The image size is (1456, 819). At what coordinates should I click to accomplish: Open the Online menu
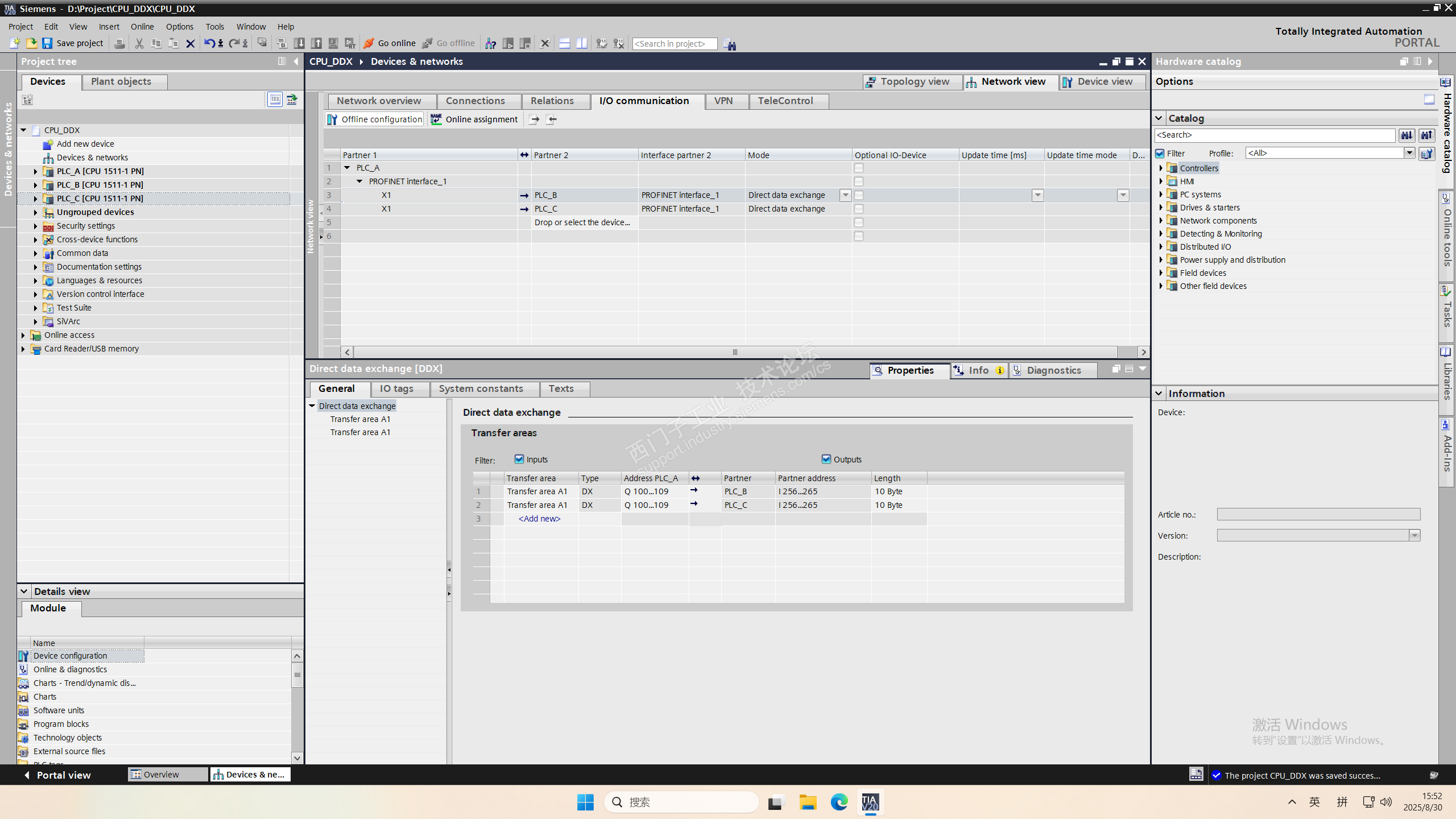point(142,27)
